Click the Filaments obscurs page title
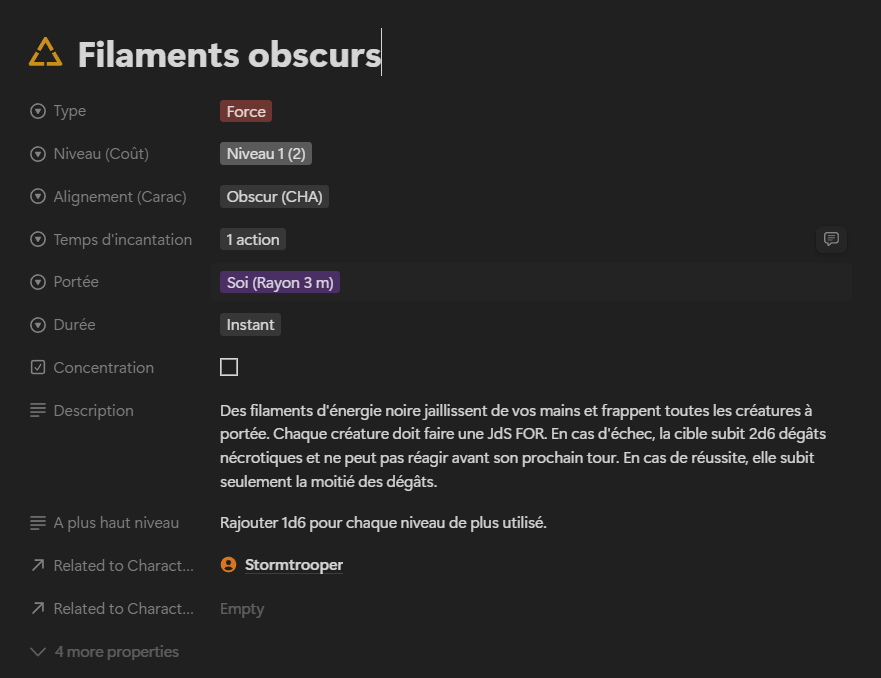Image resolution: width=881 pixels, height=678 pixels. 229,55
